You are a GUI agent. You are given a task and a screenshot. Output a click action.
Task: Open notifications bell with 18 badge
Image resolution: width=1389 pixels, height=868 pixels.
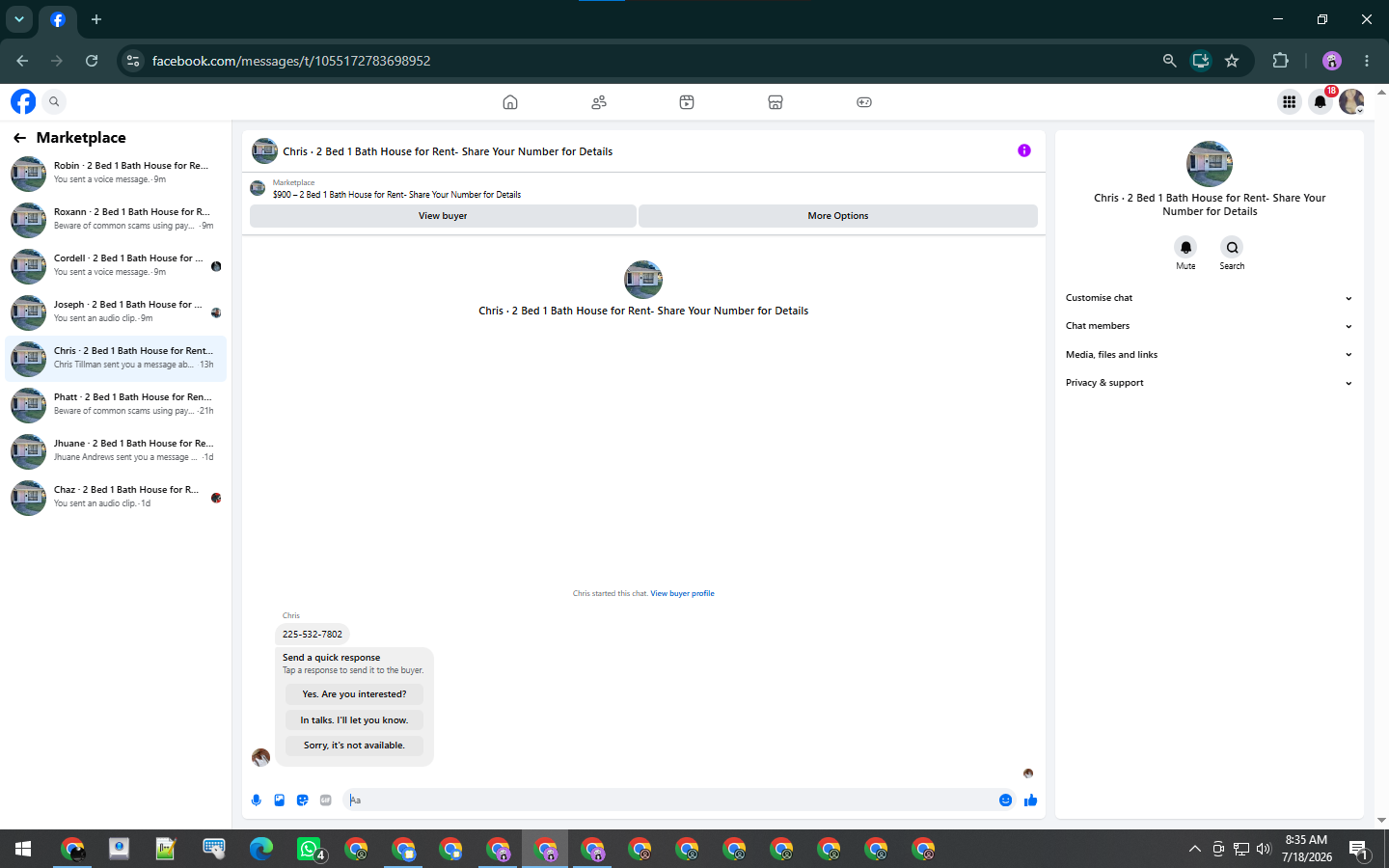(1321, 101)
